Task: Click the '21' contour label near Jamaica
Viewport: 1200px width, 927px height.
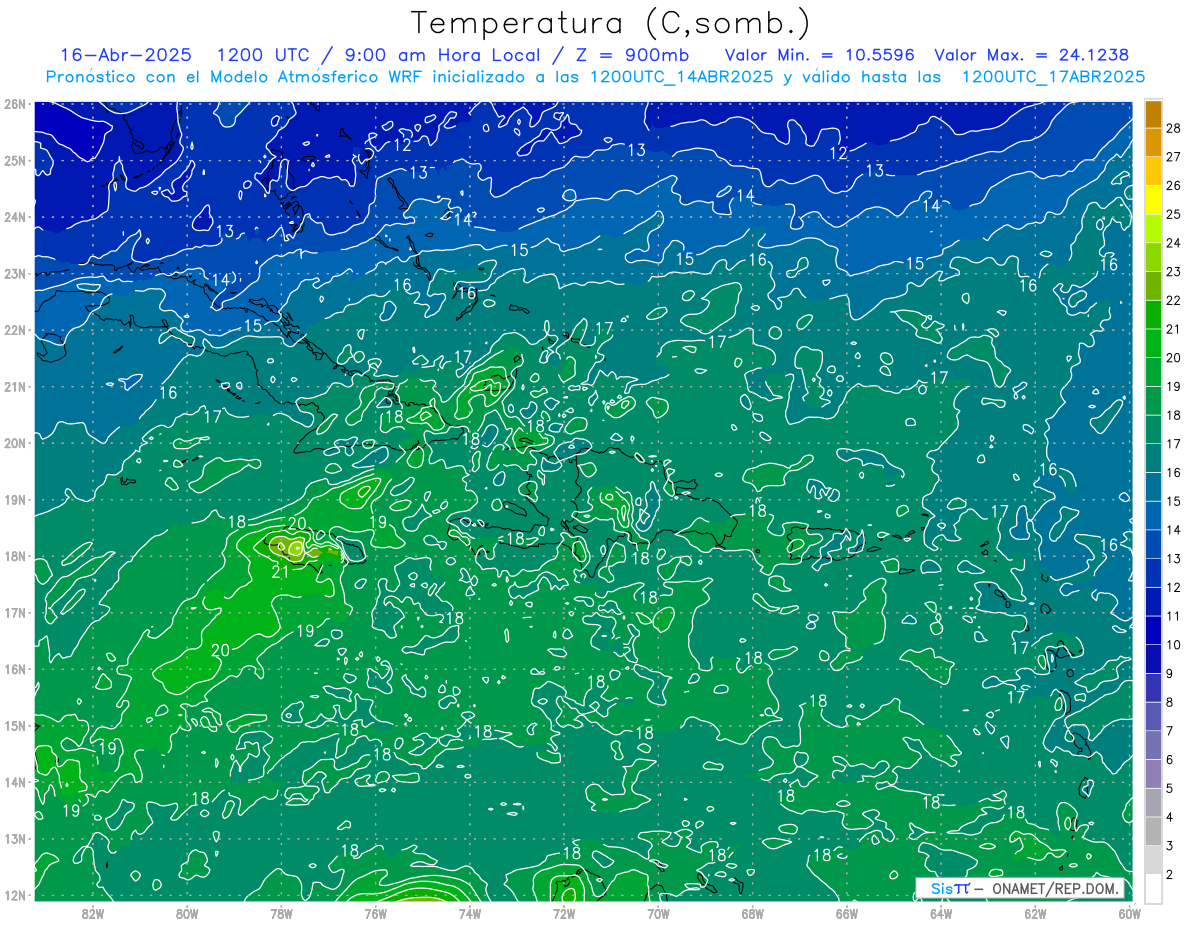Action: (281, 572)
